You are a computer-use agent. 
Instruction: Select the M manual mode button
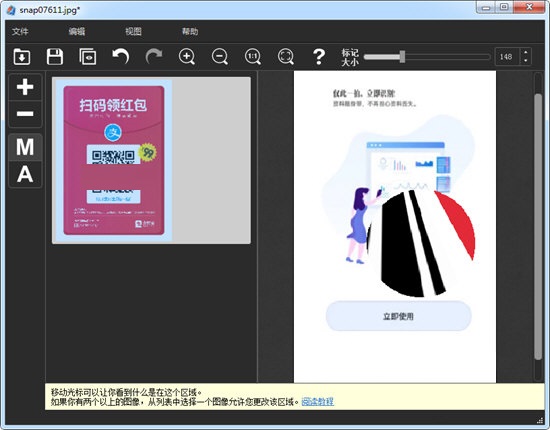(x=25, y=147)
